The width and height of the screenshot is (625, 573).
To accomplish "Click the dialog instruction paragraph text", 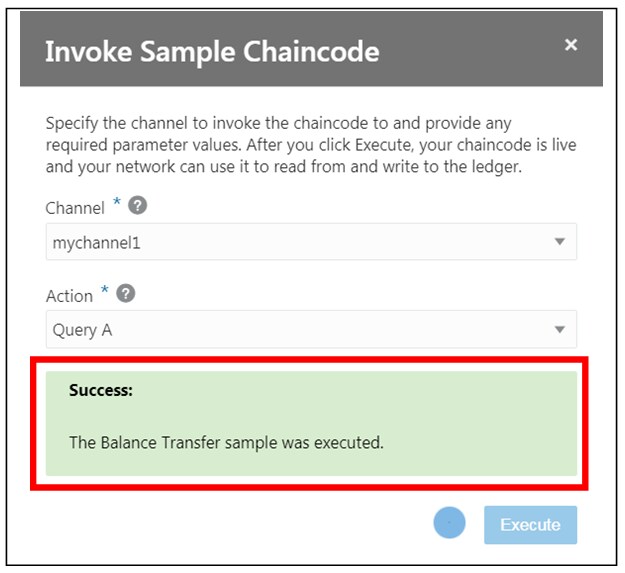I will tap(310, 145).
